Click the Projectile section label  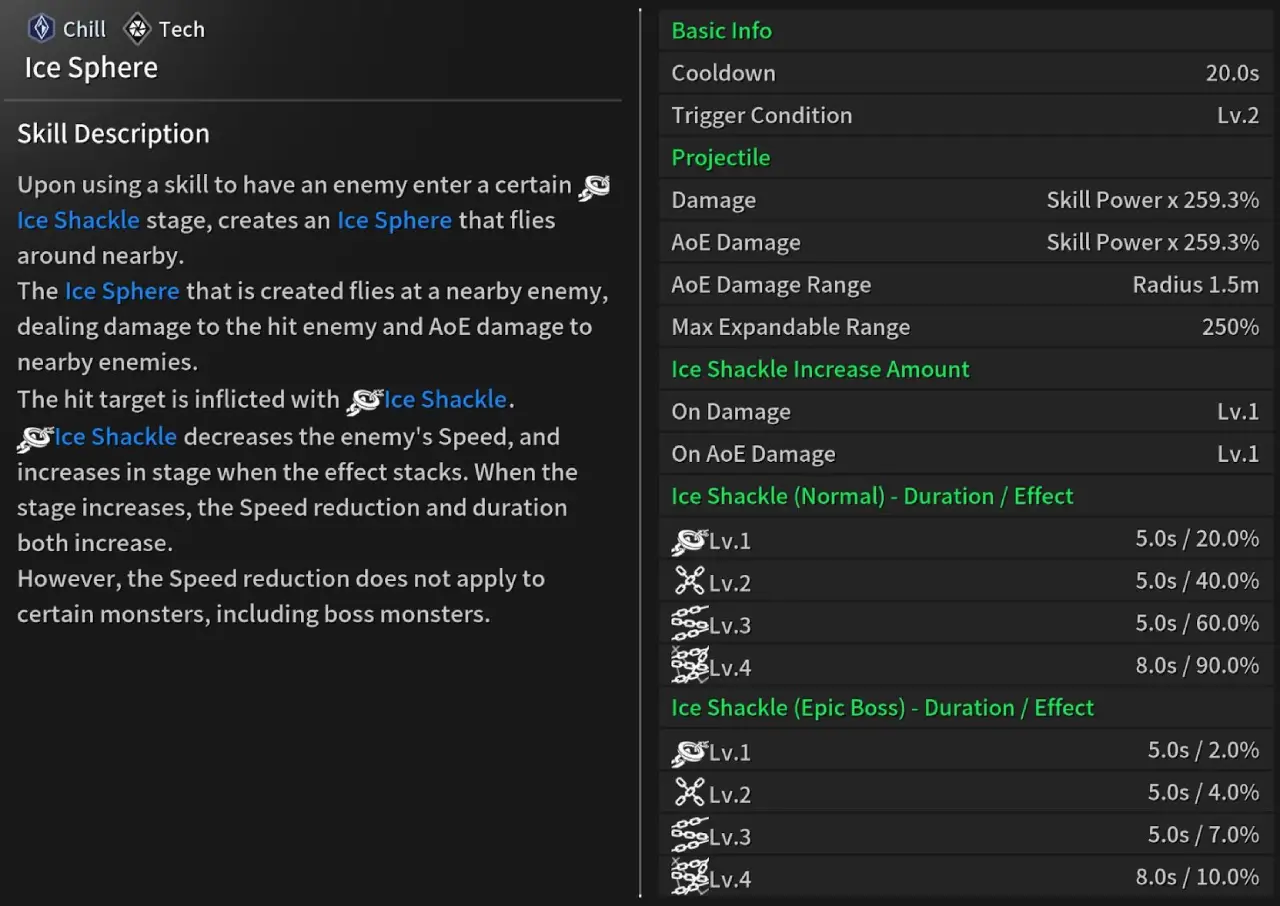721,157
